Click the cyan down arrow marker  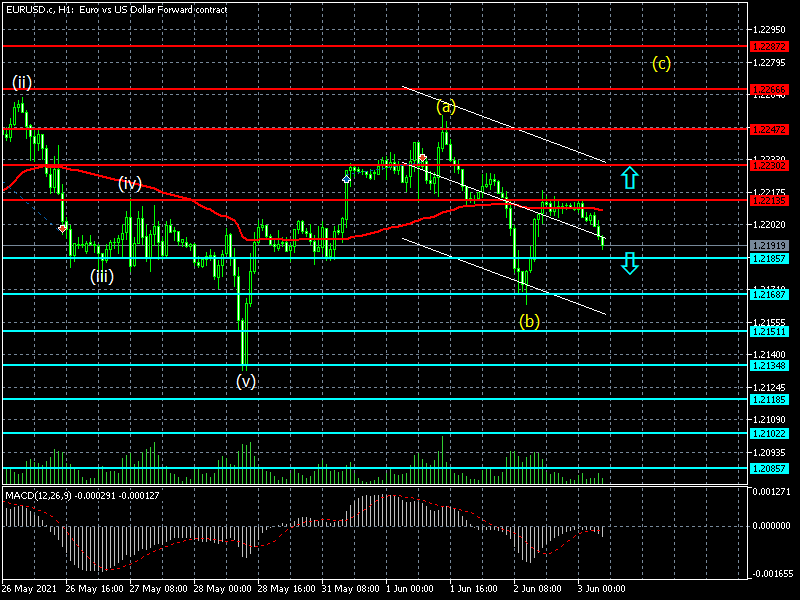point(628,263)
